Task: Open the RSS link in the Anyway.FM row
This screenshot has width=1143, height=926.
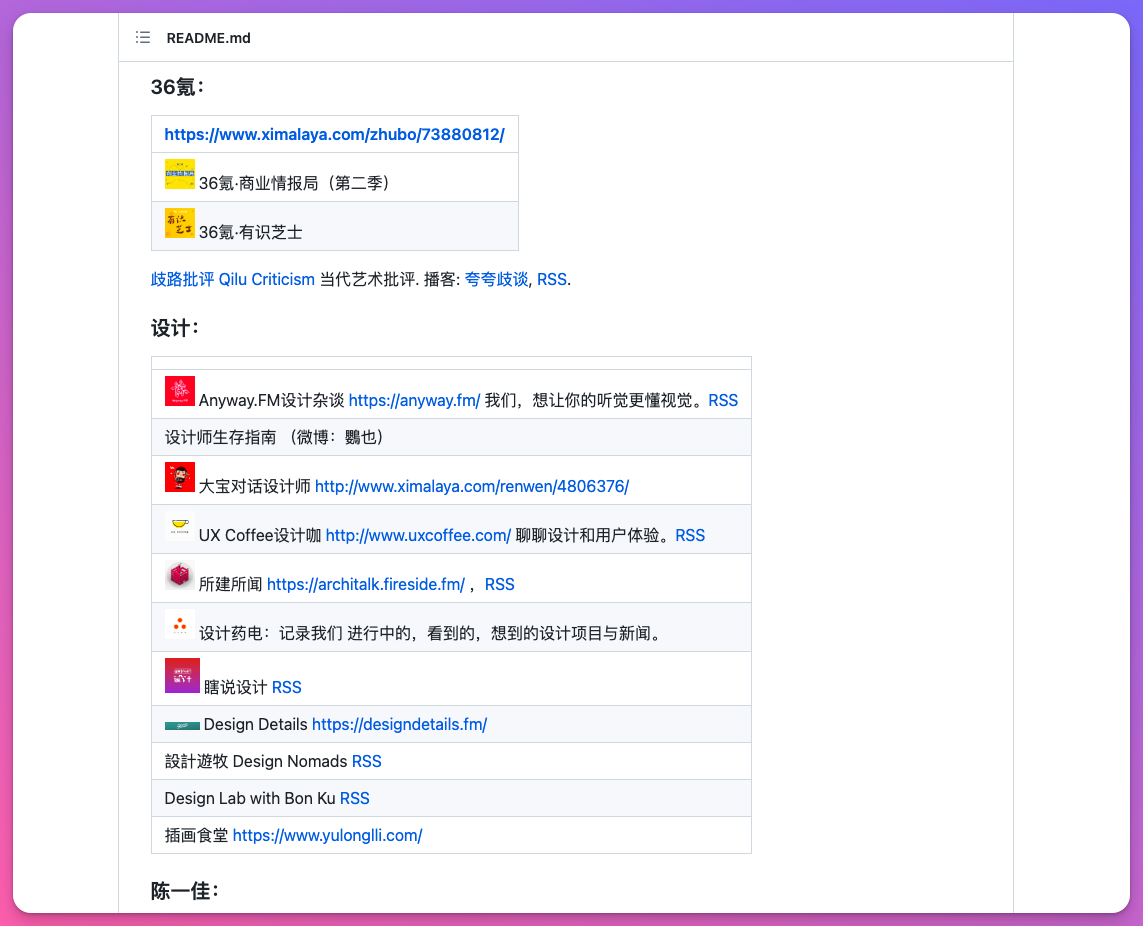Action: point(723,400)
